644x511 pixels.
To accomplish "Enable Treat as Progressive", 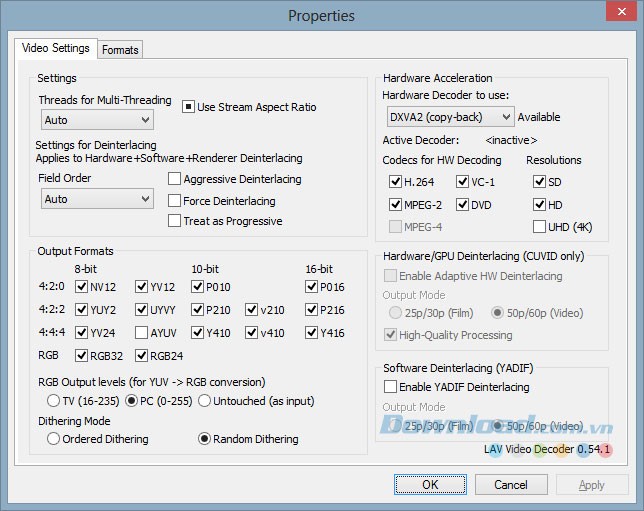I will click(175, 221).
